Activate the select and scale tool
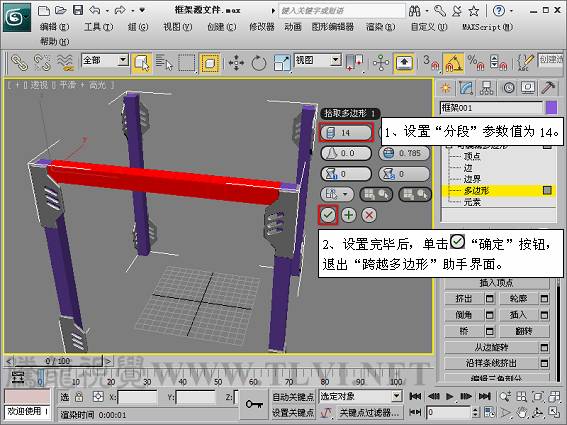The height and width of the screenshot is (425, 567). (x=282, y=63)
